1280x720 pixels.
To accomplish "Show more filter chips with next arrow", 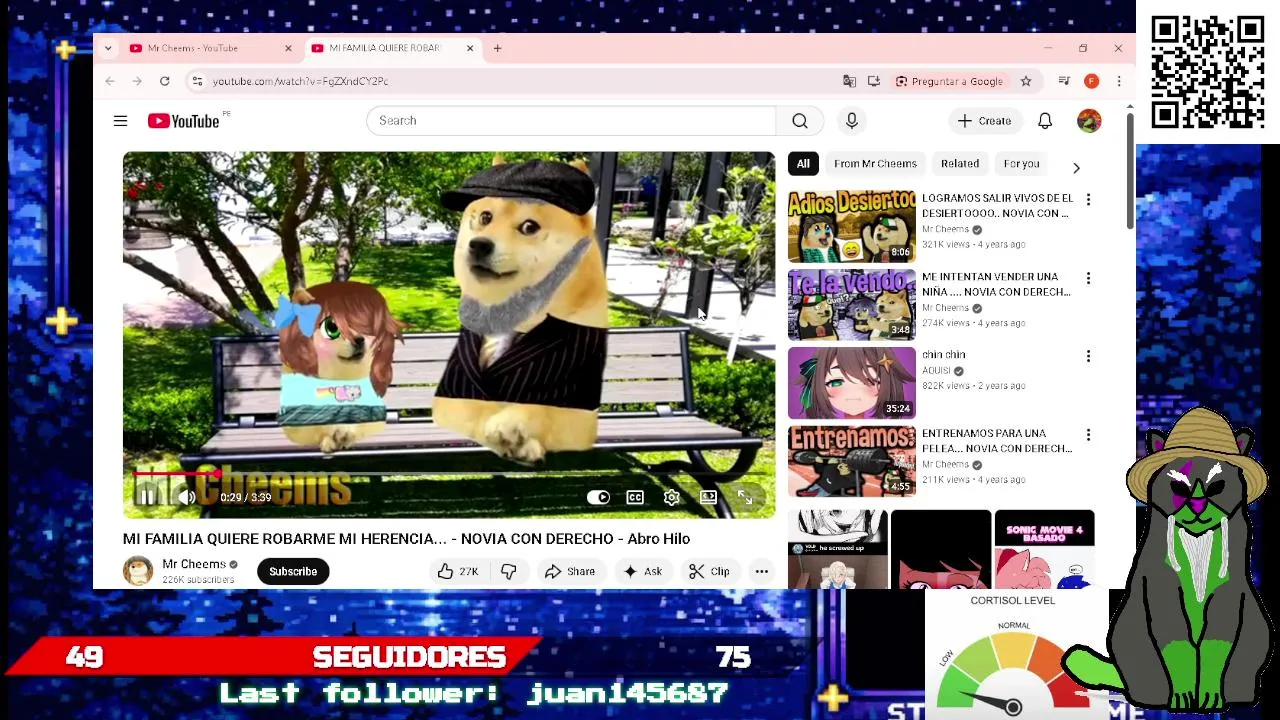I will [x=1076, y=167].
